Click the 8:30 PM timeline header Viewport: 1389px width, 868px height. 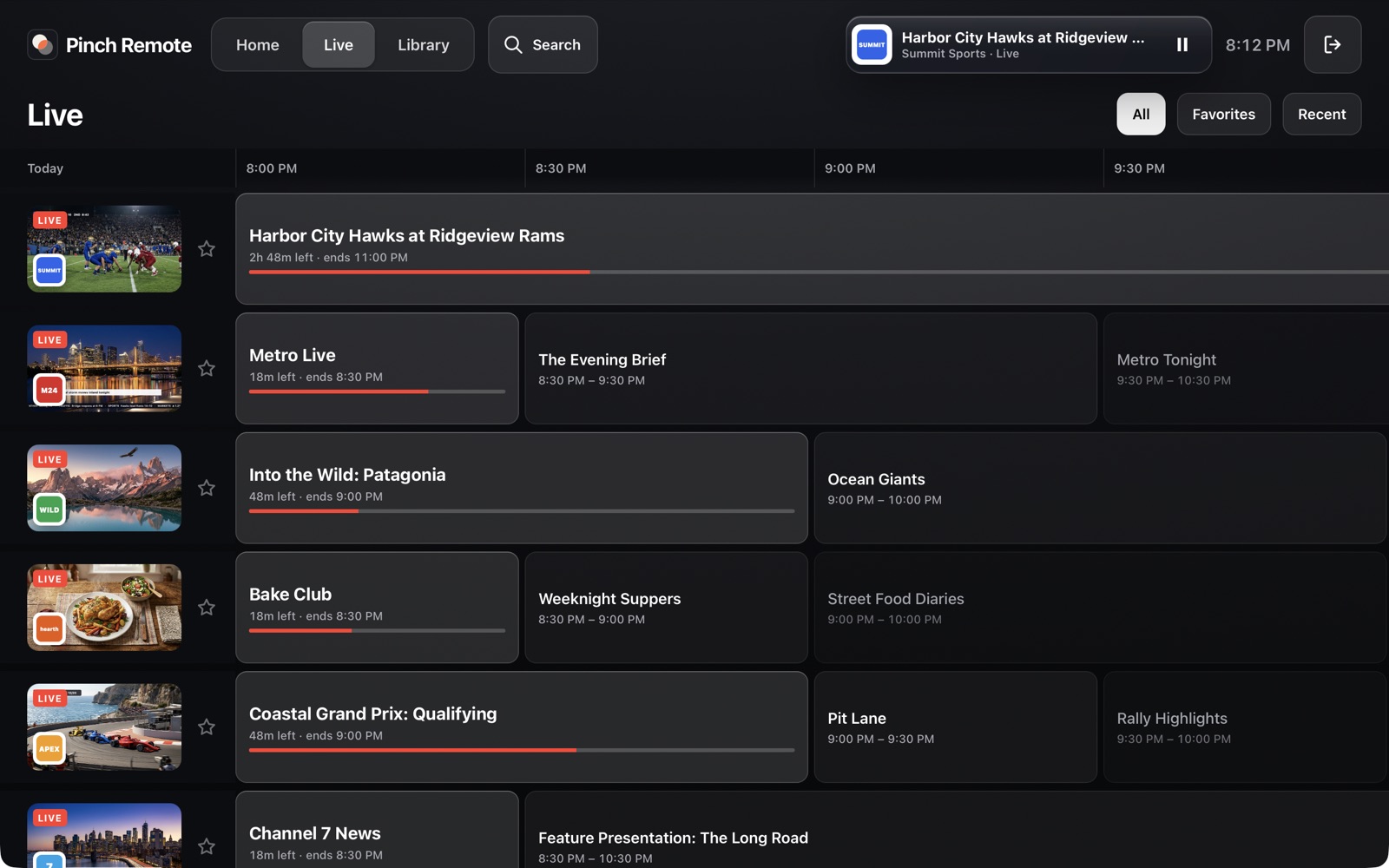tap(561, 168)
